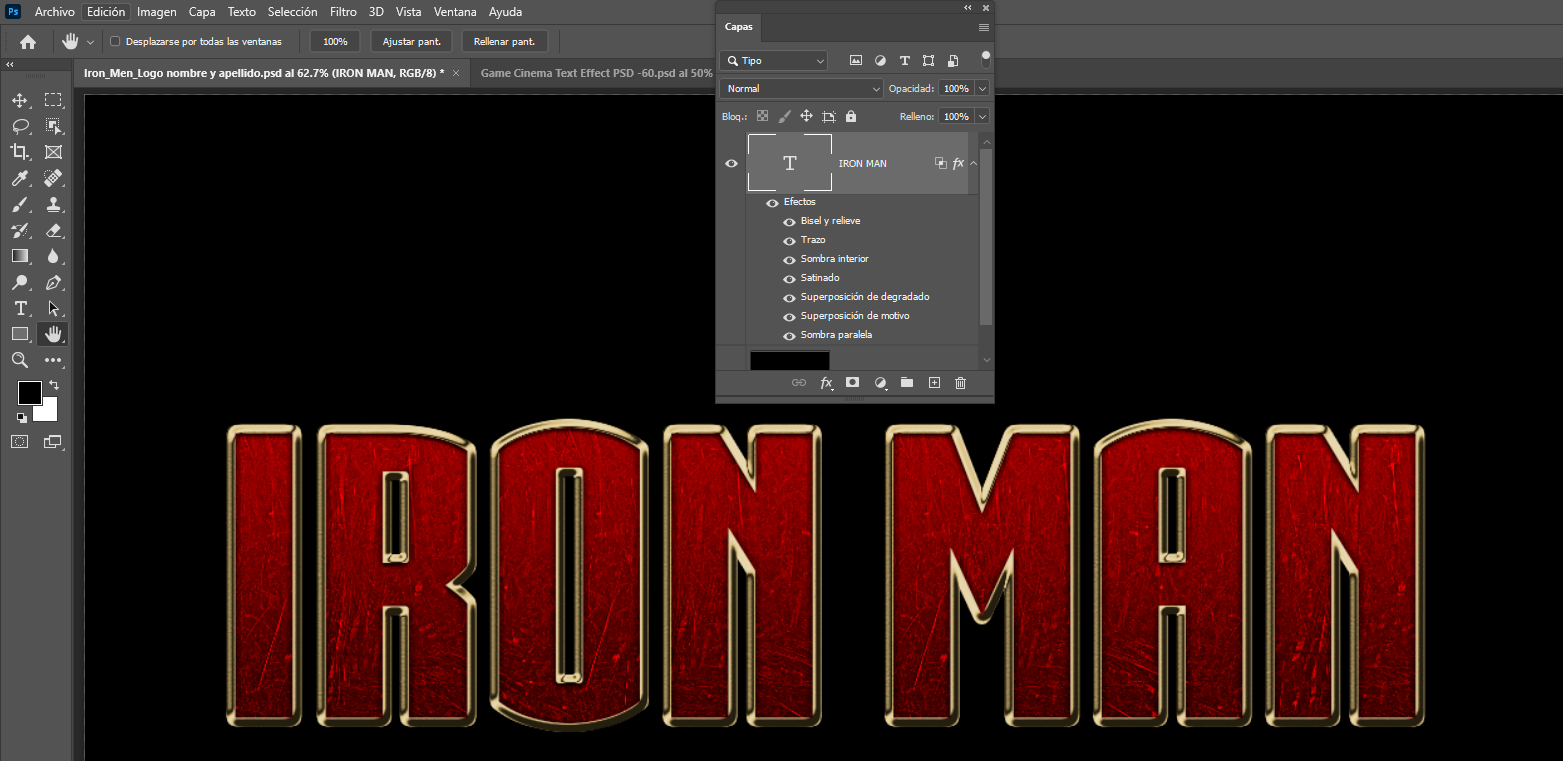Image resolution: width=1563 pixels, height=761 pixels.
Task: Open the Relleno slider dropdown arrow
Action: (x=982, y=117)
